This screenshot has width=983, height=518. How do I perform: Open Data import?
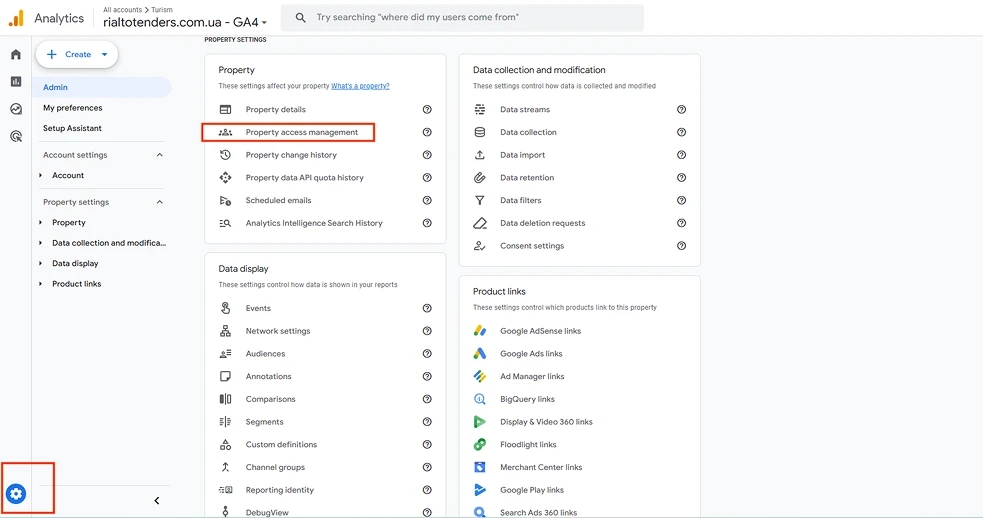pyautogui.click(x=522, y=155)
